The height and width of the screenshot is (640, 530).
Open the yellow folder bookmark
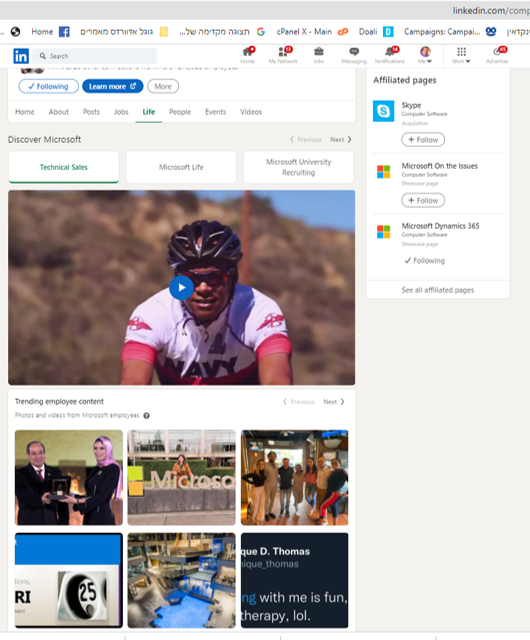click(x=164, y=32)
